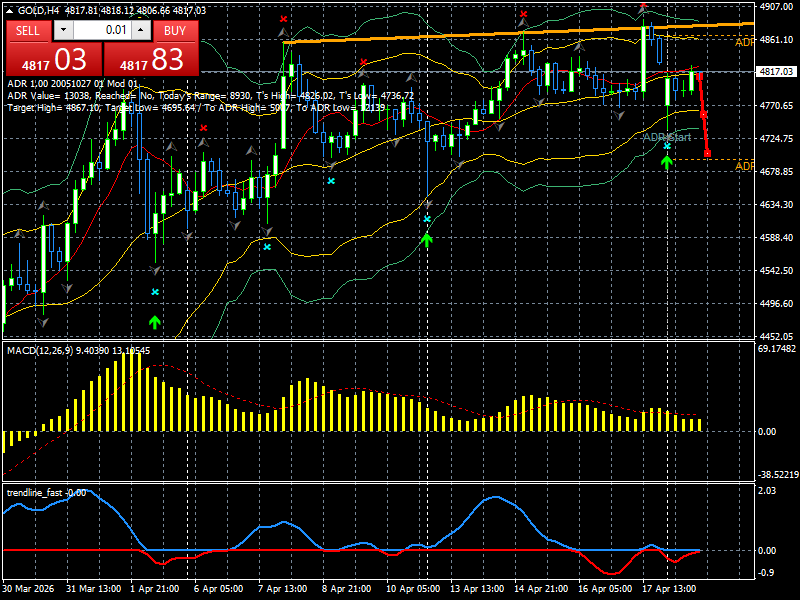Viewport: 800px width, 600px height.
Task: Click the red cross above the 7 Apr spike
Action: click(284, 19)
